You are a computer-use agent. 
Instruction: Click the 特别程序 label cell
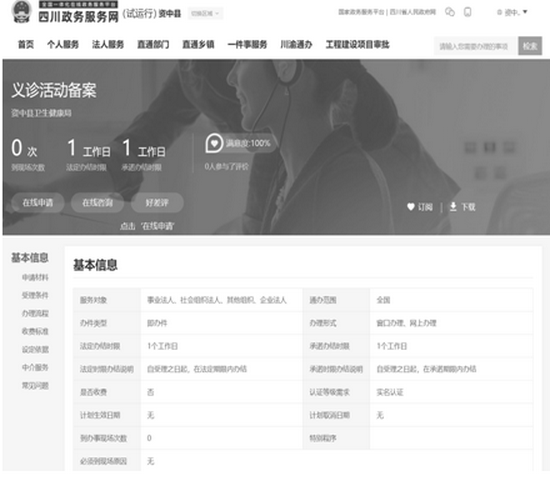tap(336, 438)
